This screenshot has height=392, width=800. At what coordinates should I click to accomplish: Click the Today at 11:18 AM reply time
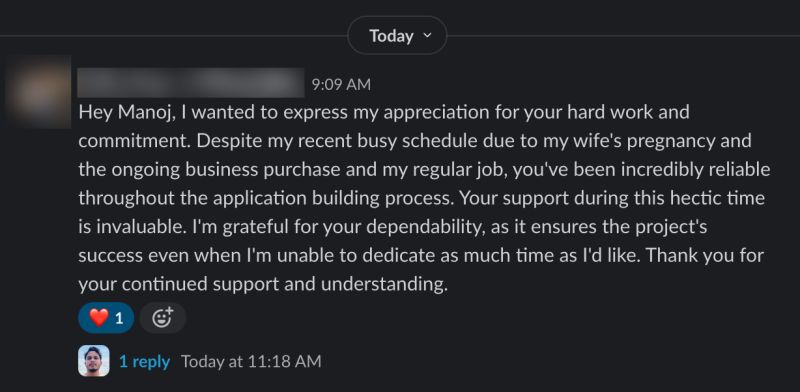pos(251,362)
